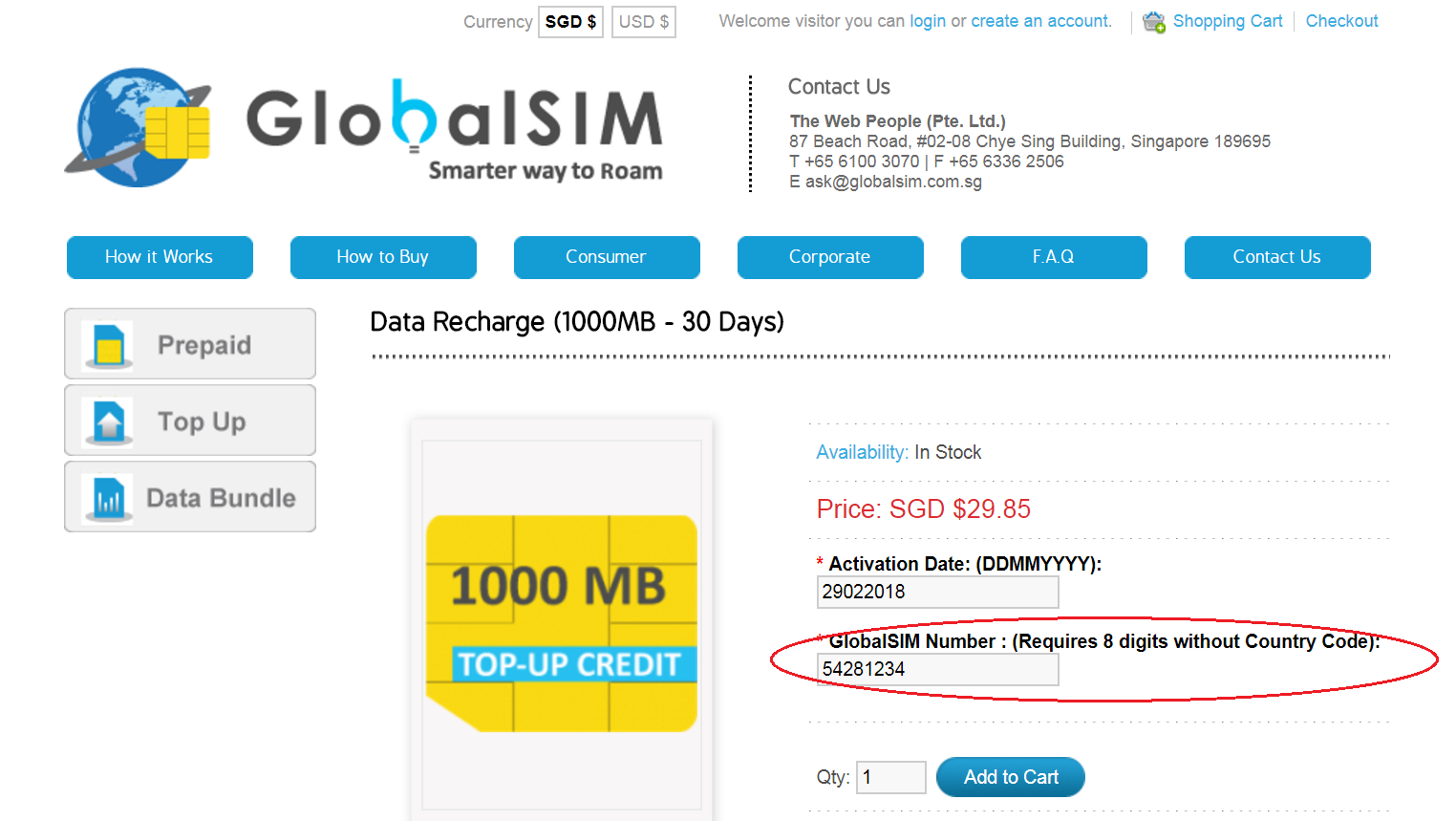Open the How to Buy menu
Screen dimensions: 1456x821
tap(383, 257)
